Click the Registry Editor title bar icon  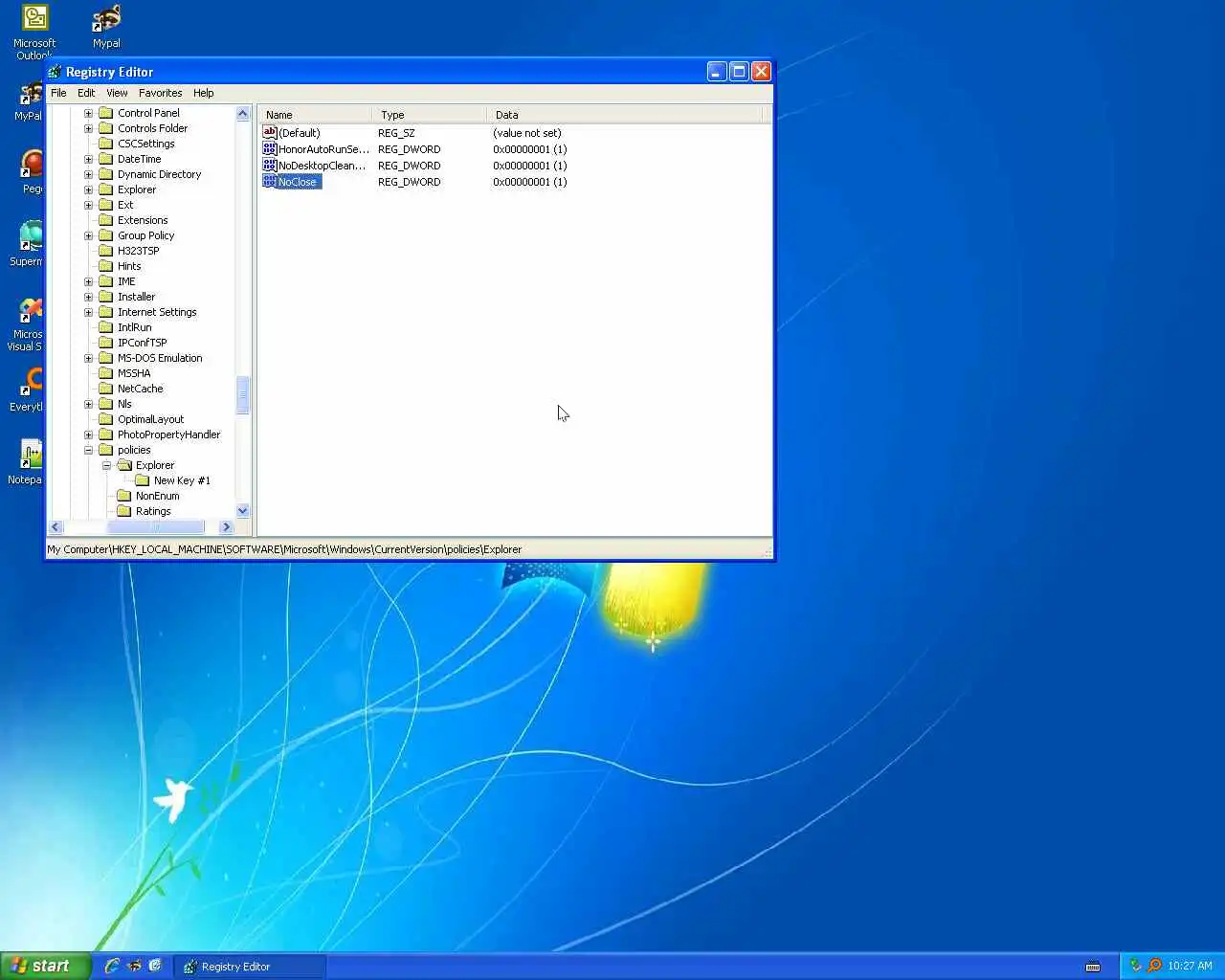tap(55, 72)
